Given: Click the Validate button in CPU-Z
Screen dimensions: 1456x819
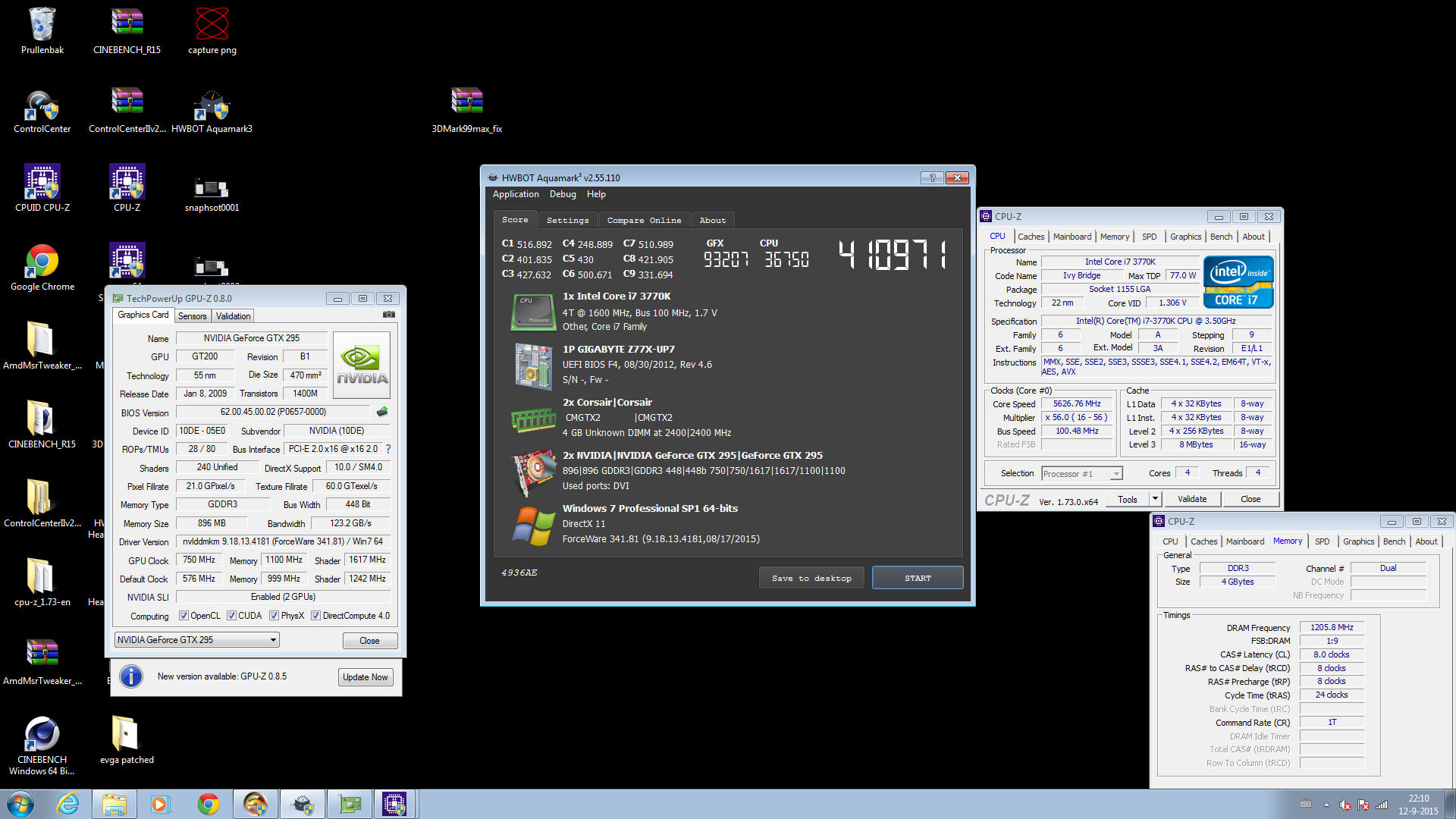Looking at the screenshot, I should tap(1192, 499).
